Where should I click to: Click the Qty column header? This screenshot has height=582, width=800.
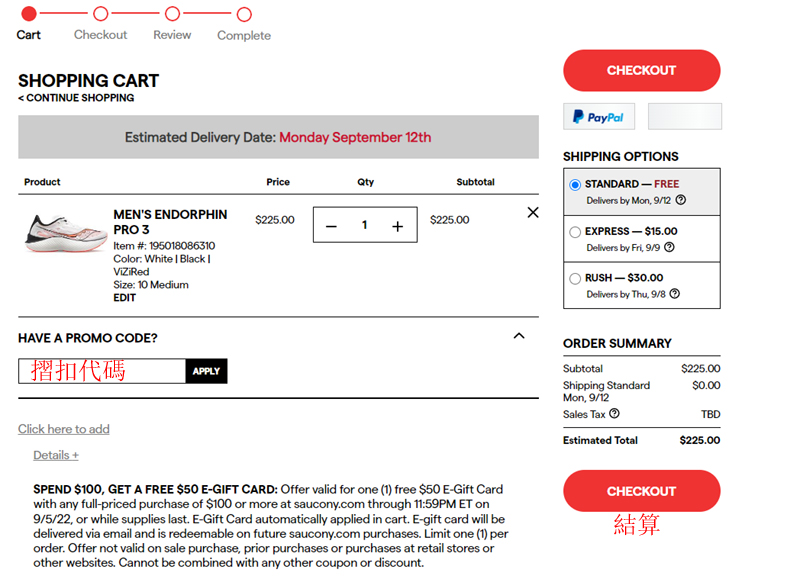365,182
